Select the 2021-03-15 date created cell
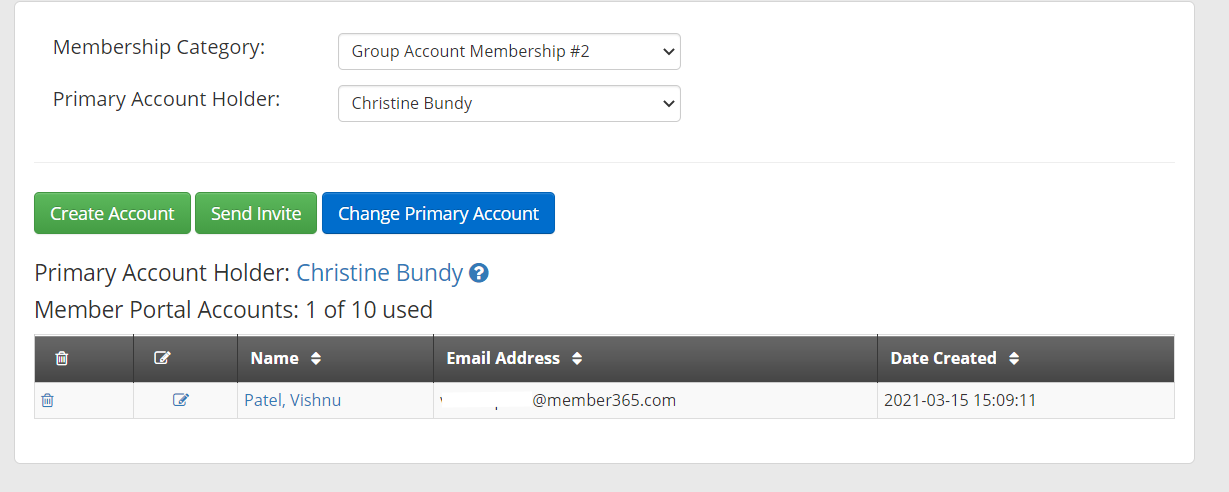1229x492 pixels. coord(1026,400)
